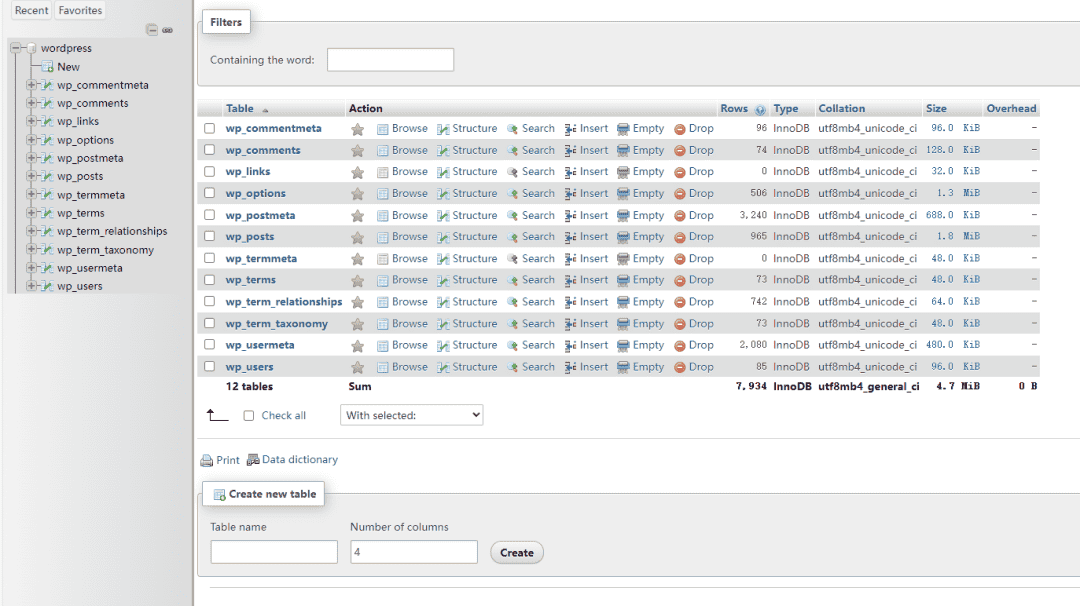1080x606 pixels.
Task: Expand wp_posts in the navigation tree
Action: 32,176
